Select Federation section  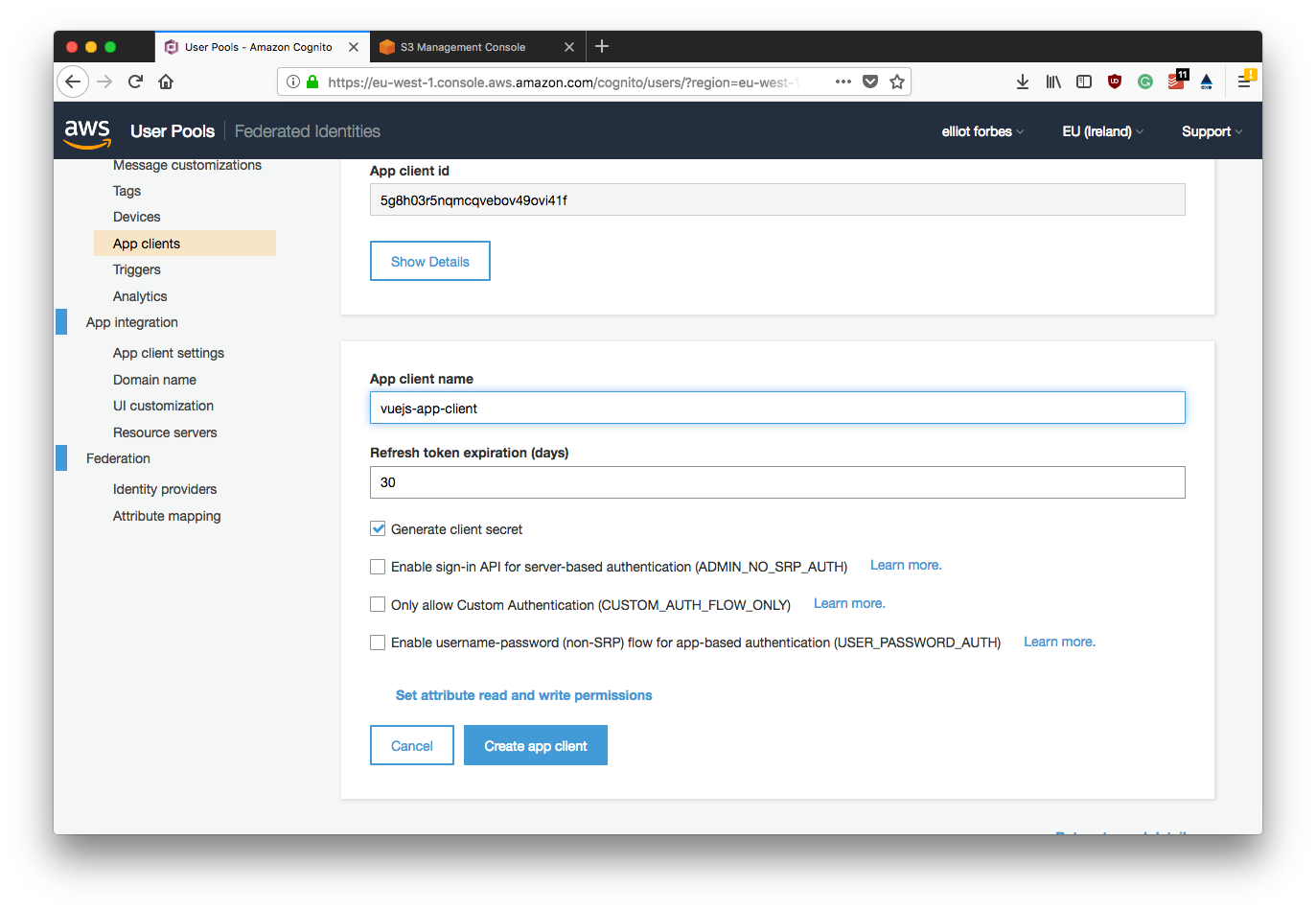(x=118, y=458)
